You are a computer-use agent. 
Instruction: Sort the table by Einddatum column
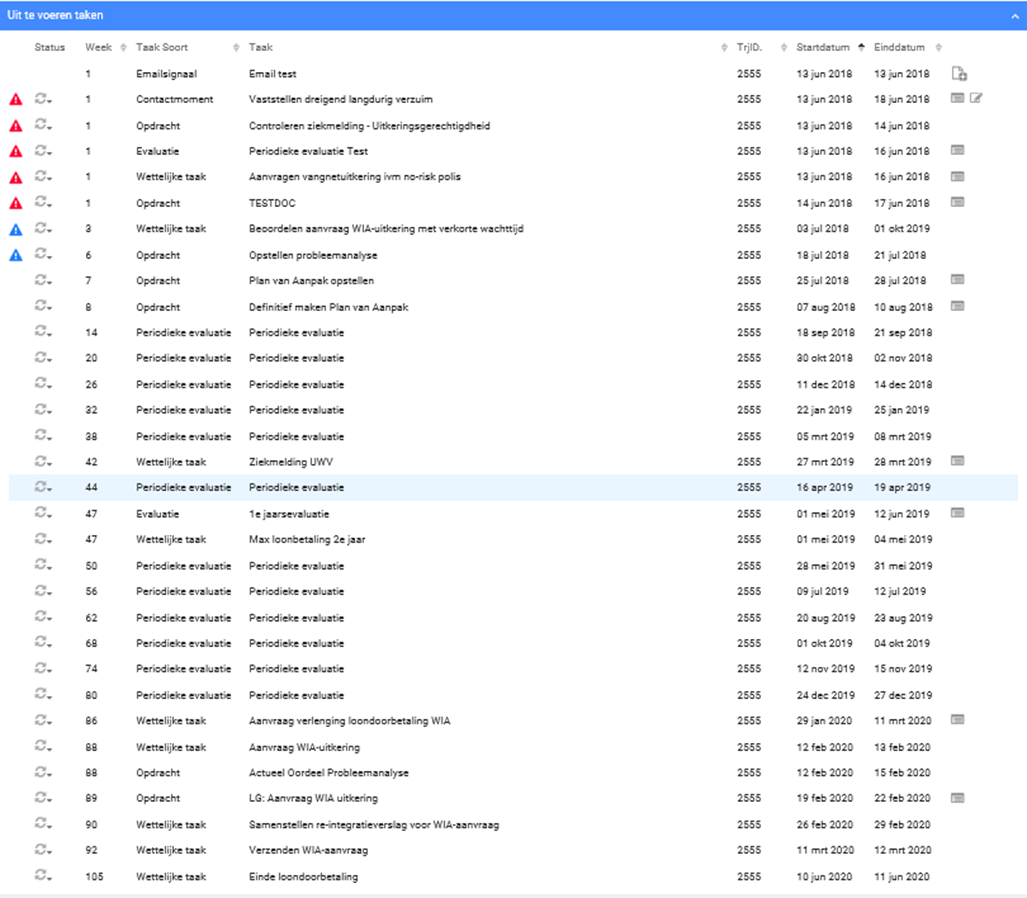tap(899, 48)
